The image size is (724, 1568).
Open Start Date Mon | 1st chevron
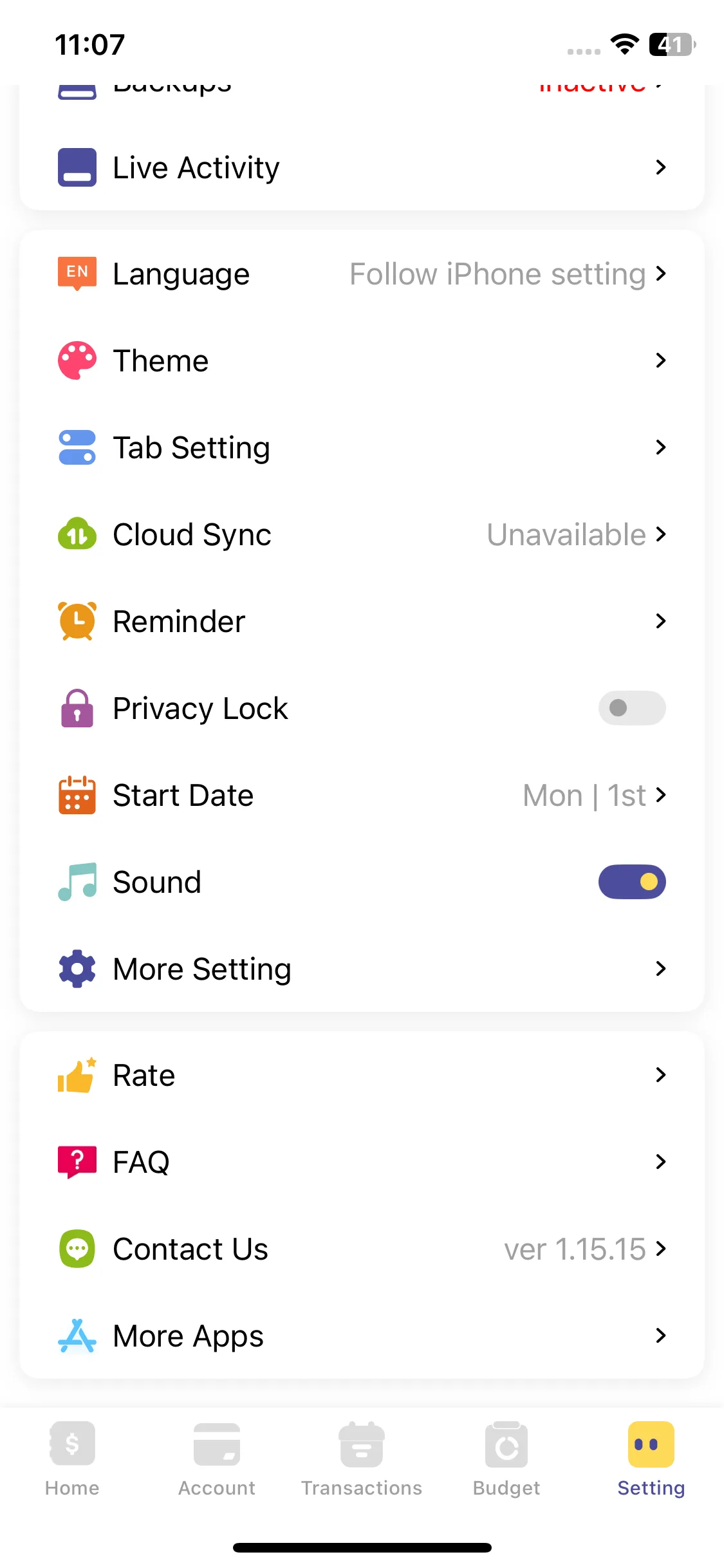point(660,795)
